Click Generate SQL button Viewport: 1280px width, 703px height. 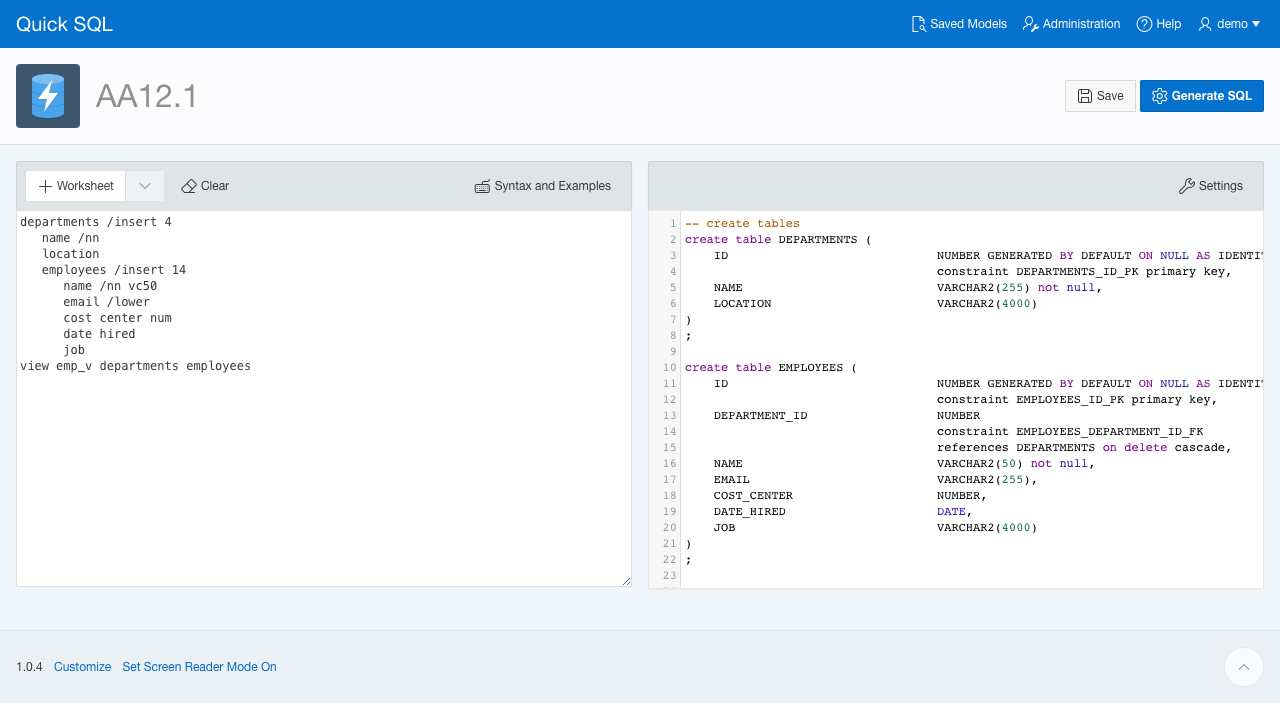pyautogui.click(x=1201, y=96)
